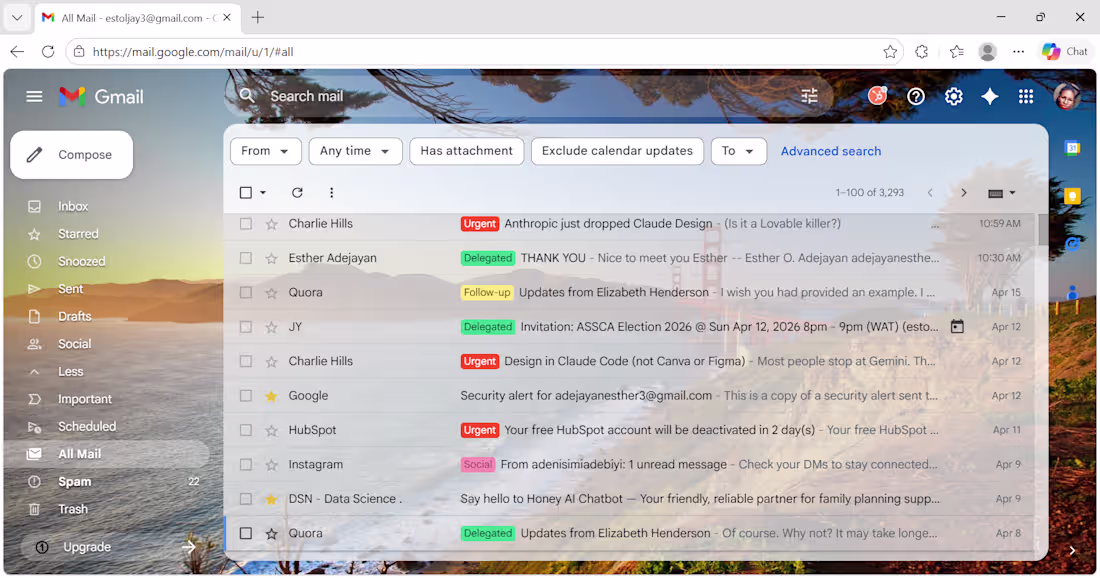This screenshot has width=1100, height=578.
Task: Open Sent folder
Action: coord(70,288)
